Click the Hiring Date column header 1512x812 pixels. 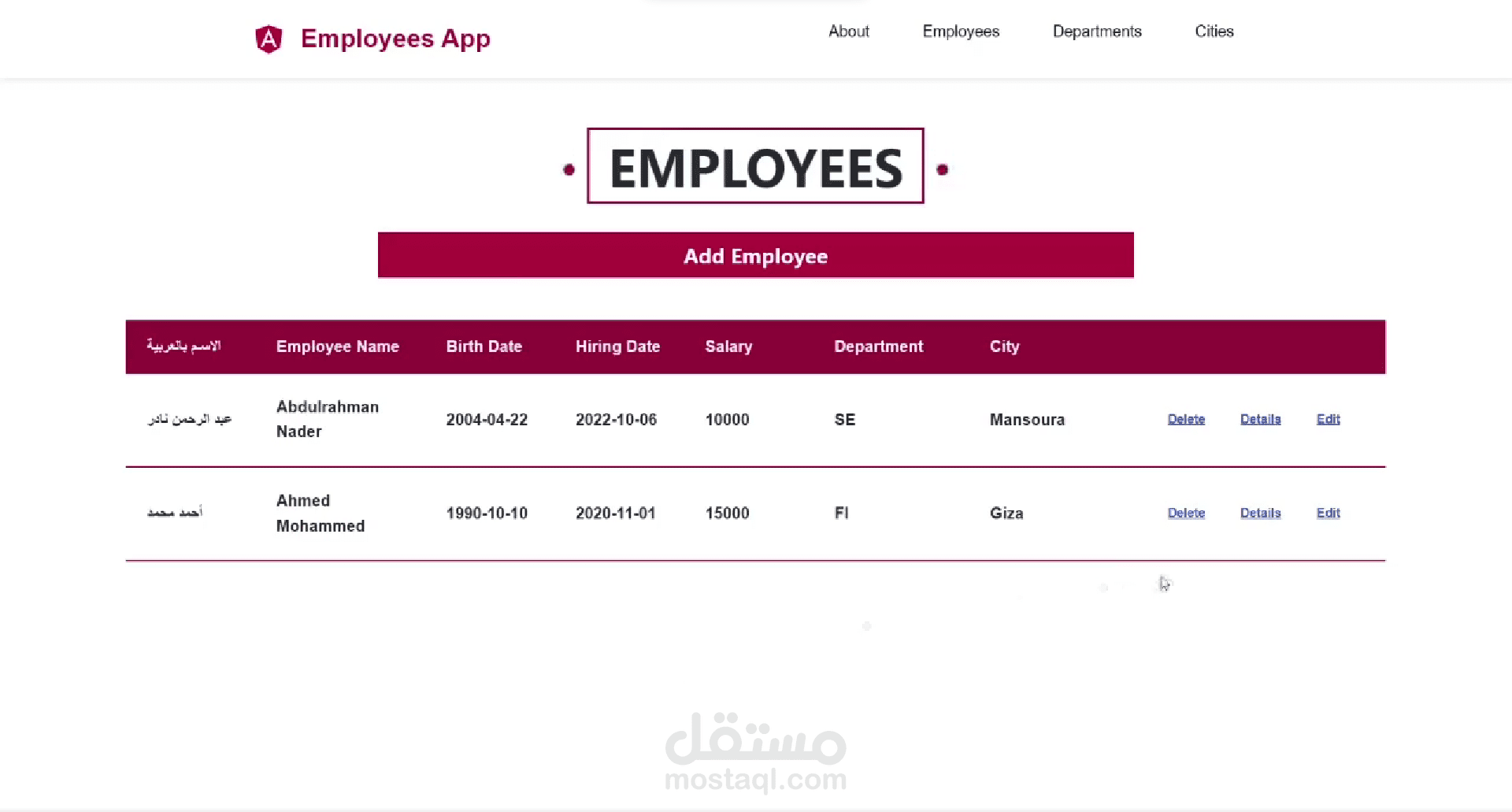tap(617, 347)
